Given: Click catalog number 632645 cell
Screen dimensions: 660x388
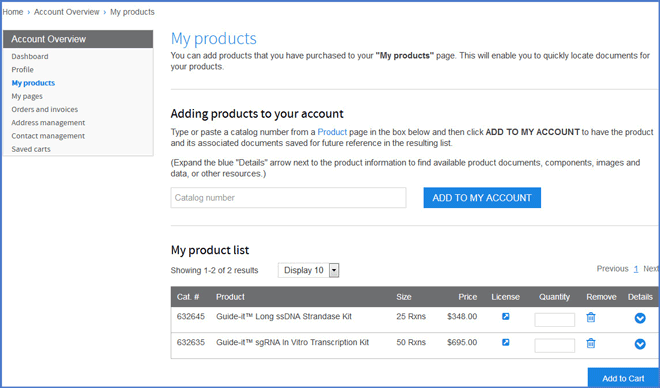Looking at the screenshot, I should 191,316.
